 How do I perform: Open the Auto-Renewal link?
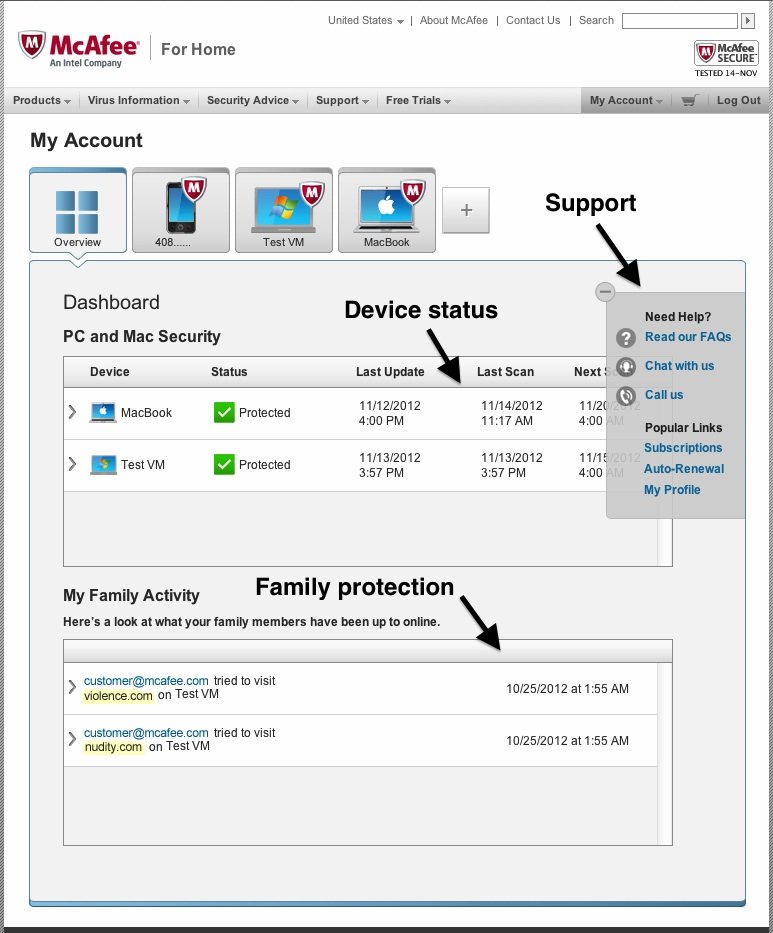click(684, 469)
